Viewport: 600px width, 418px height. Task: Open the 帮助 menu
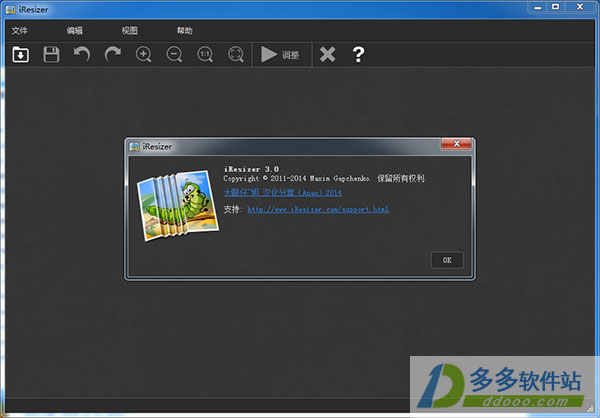pos(185,31)
